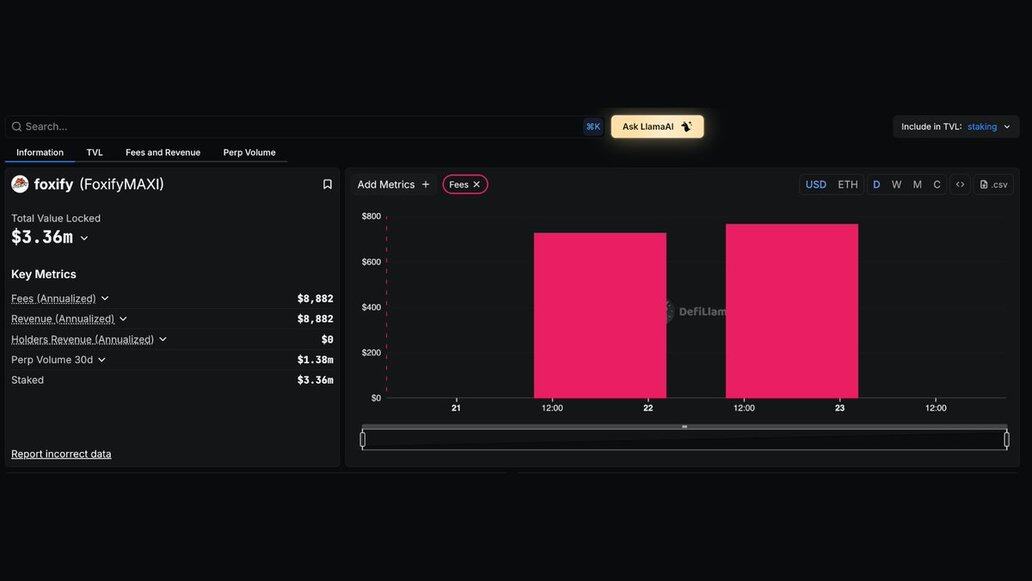
Task: Download chart data as .csv
Action: pos(994,184)
